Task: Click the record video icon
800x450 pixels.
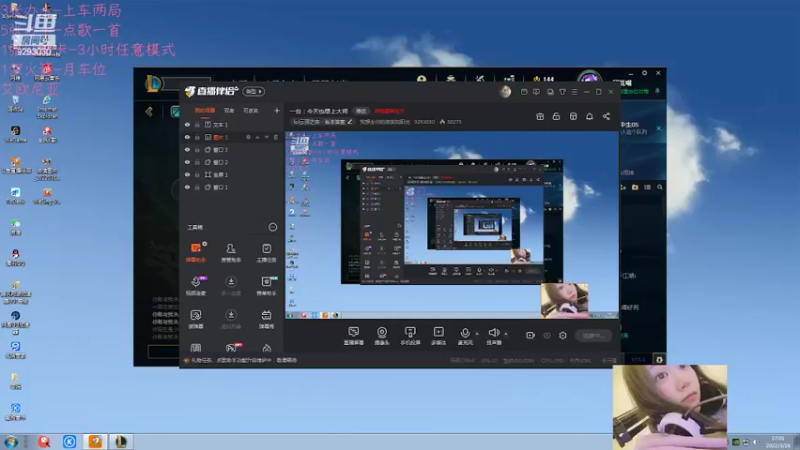Action: click(x=530, y=336)
